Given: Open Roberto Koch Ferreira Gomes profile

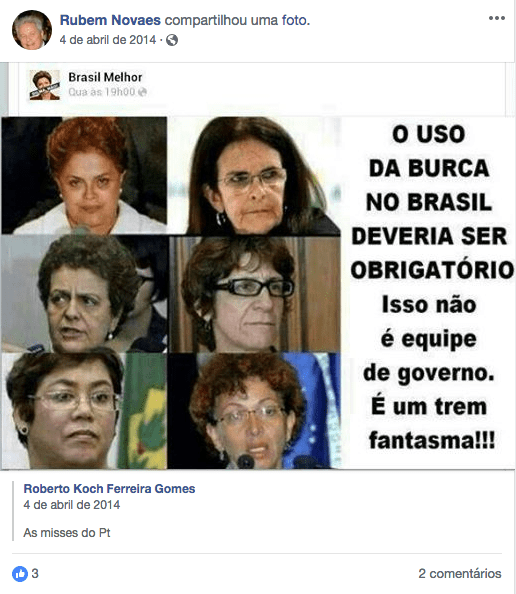Looking at the screenshot, I should (109, 489).
